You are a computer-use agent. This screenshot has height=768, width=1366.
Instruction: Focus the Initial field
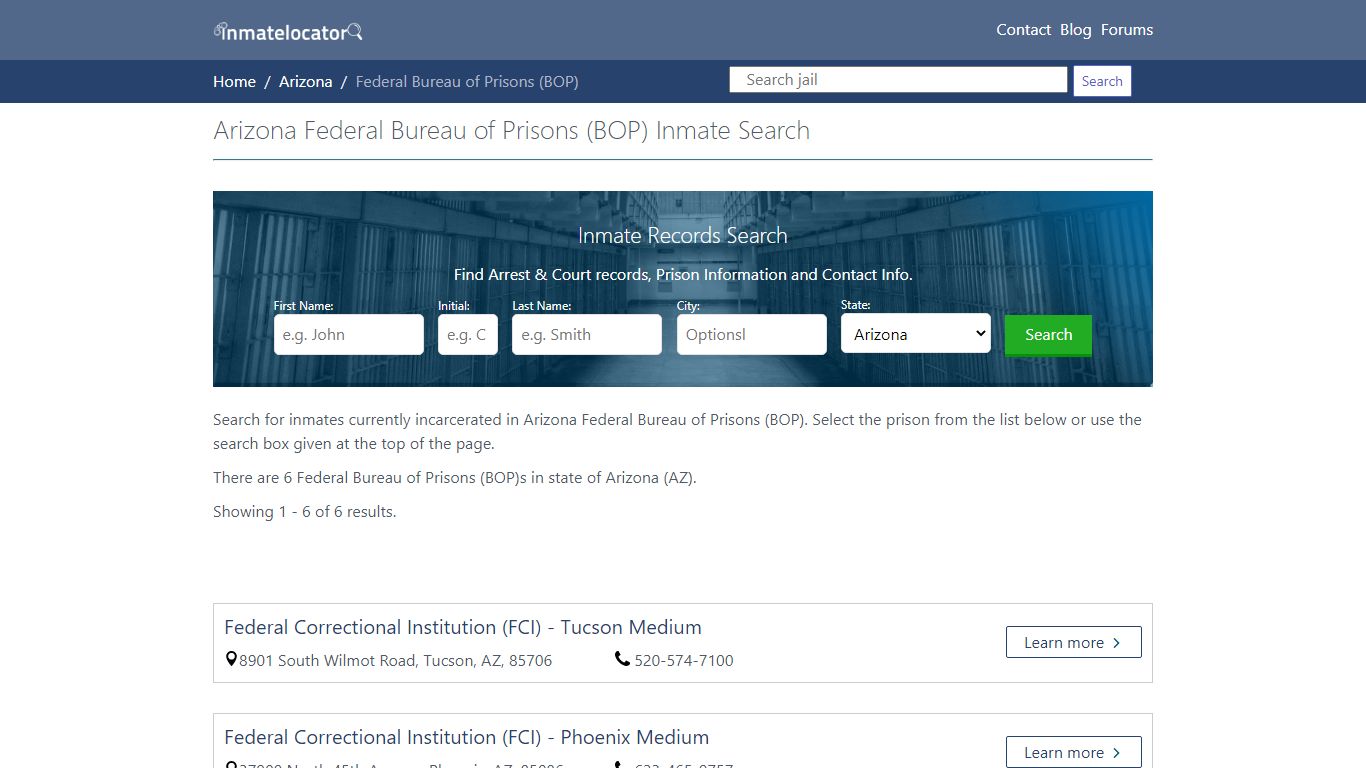point(467,334)
